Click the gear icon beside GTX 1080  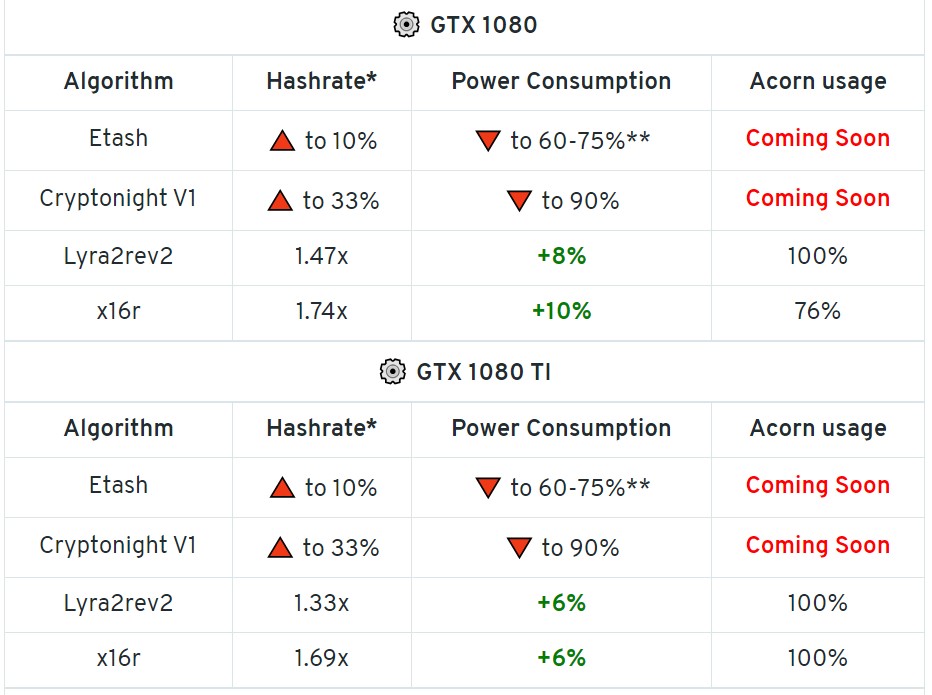pos(406,26)
